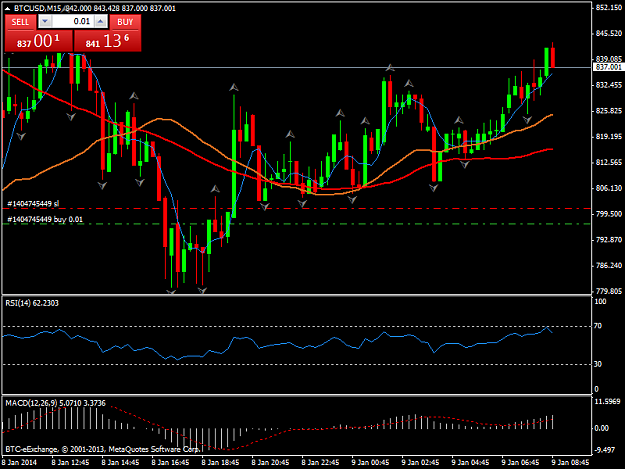
Task: Click the MACD 0.00 scale value
Action: 601,428
